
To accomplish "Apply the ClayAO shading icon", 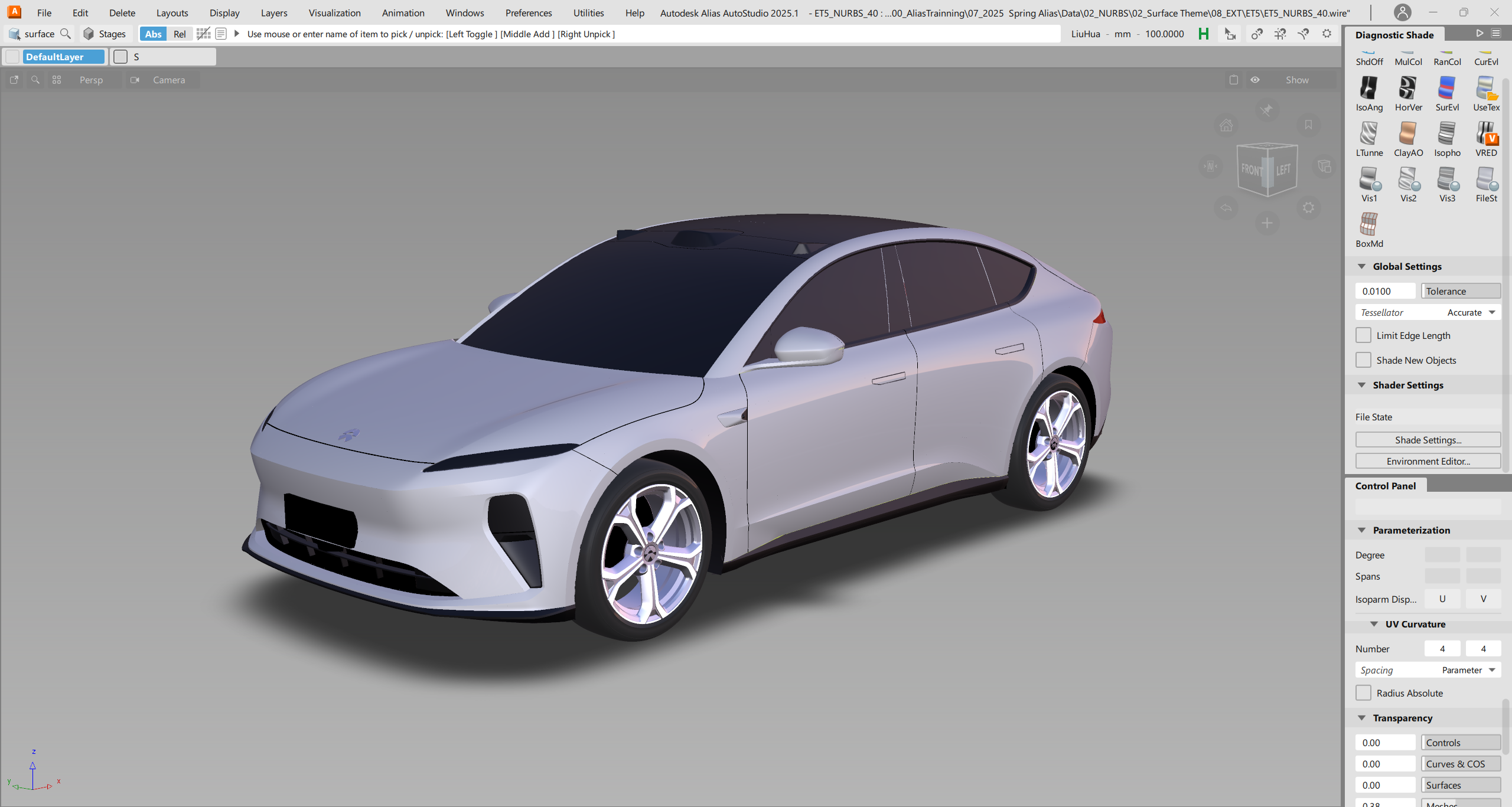I will [1407, 134].
